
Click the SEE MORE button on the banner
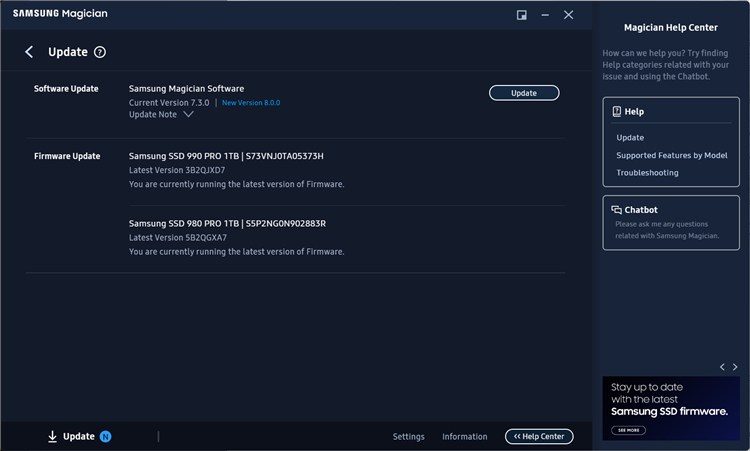coord(629,430)
